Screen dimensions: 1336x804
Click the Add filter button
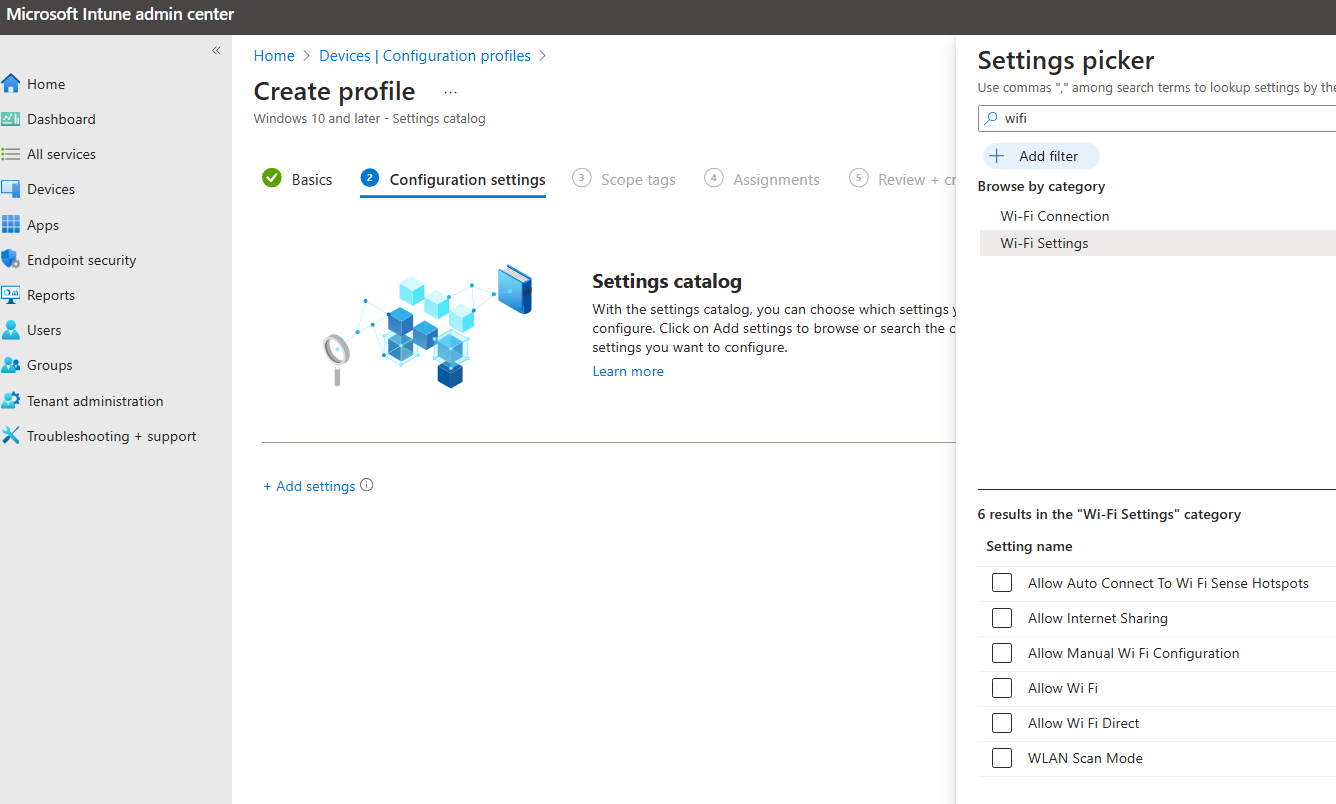[1041, 156]
